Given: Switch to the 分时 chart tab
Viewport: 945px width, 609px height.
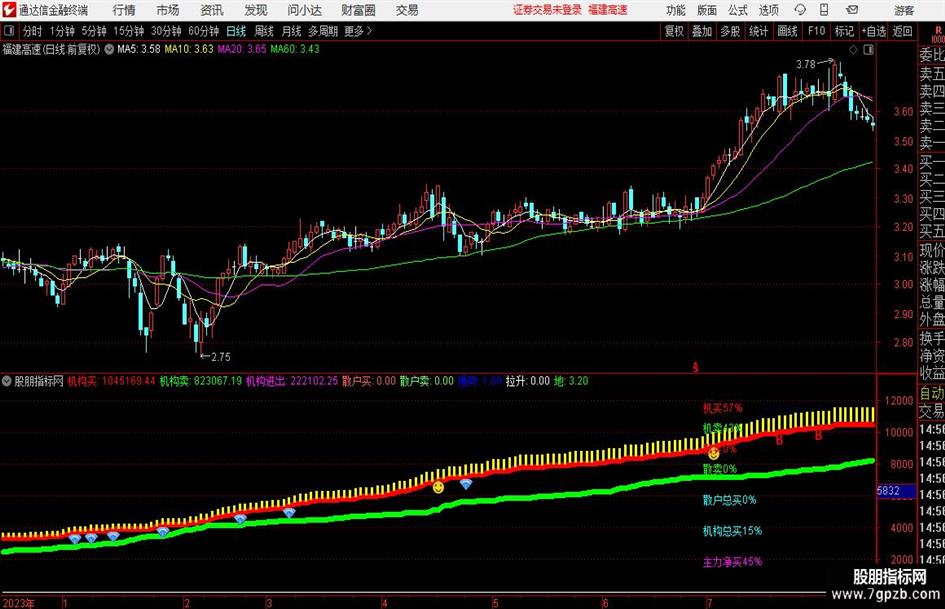Looking at the screenshot, I should pos(32,31).
